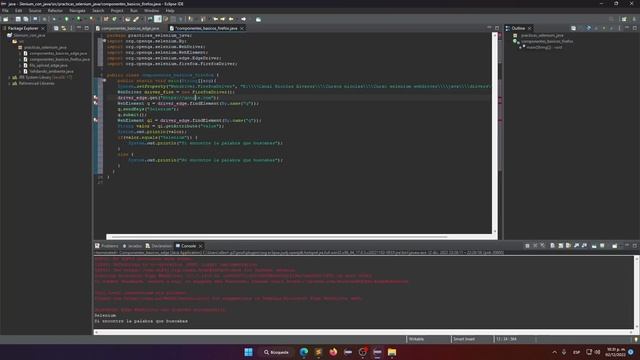Open Package Explorer view menu (three dots)
This screenshot has height=360, width=640.
pos(71,28)
